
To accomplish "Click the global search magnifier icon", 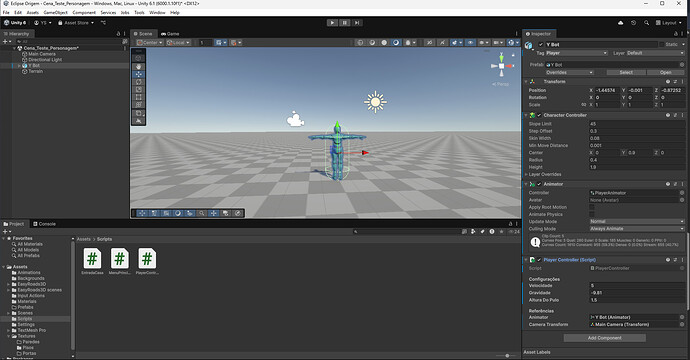I will 646,22.
